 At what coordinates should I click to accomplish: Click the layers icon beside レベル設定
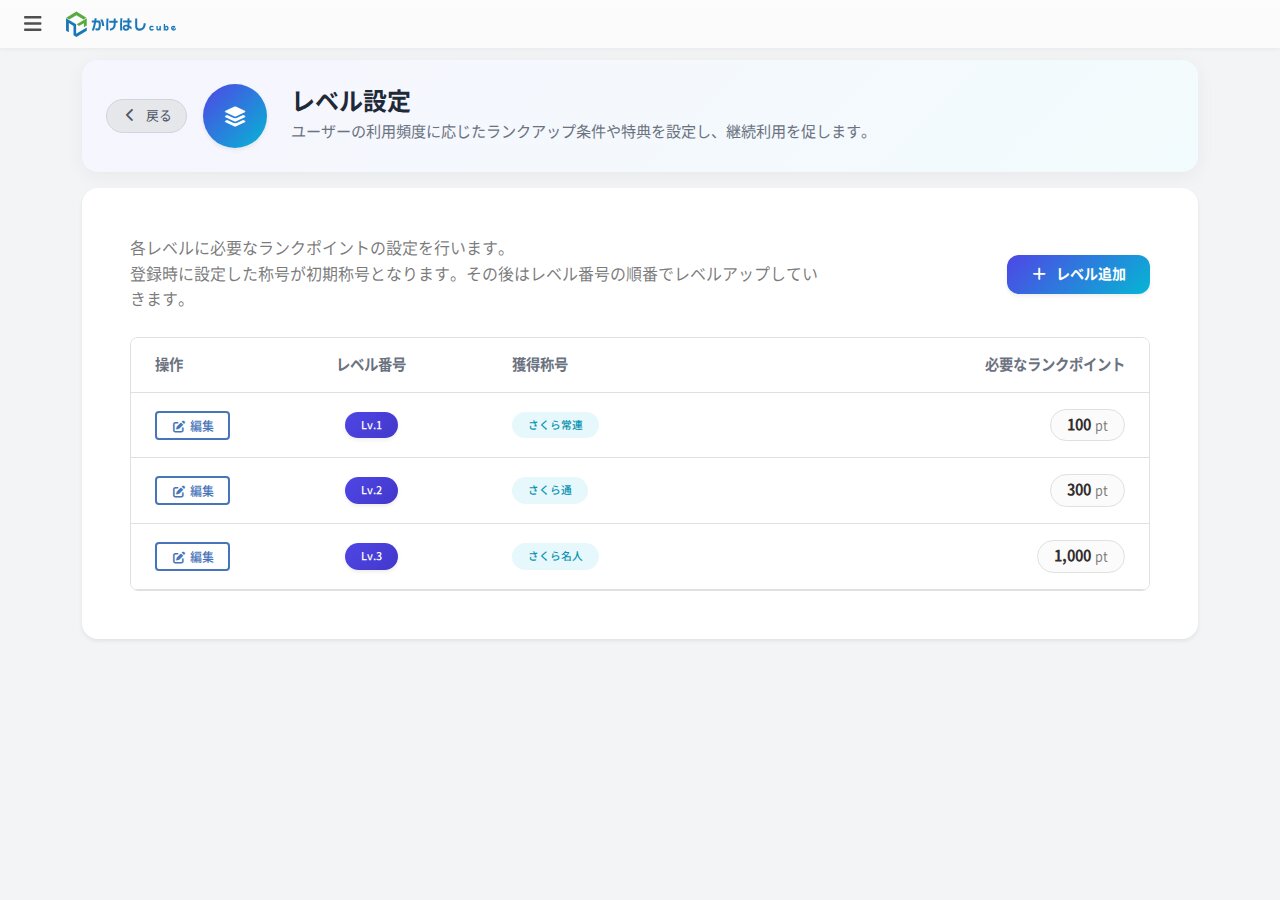click(x=235, y=116)
